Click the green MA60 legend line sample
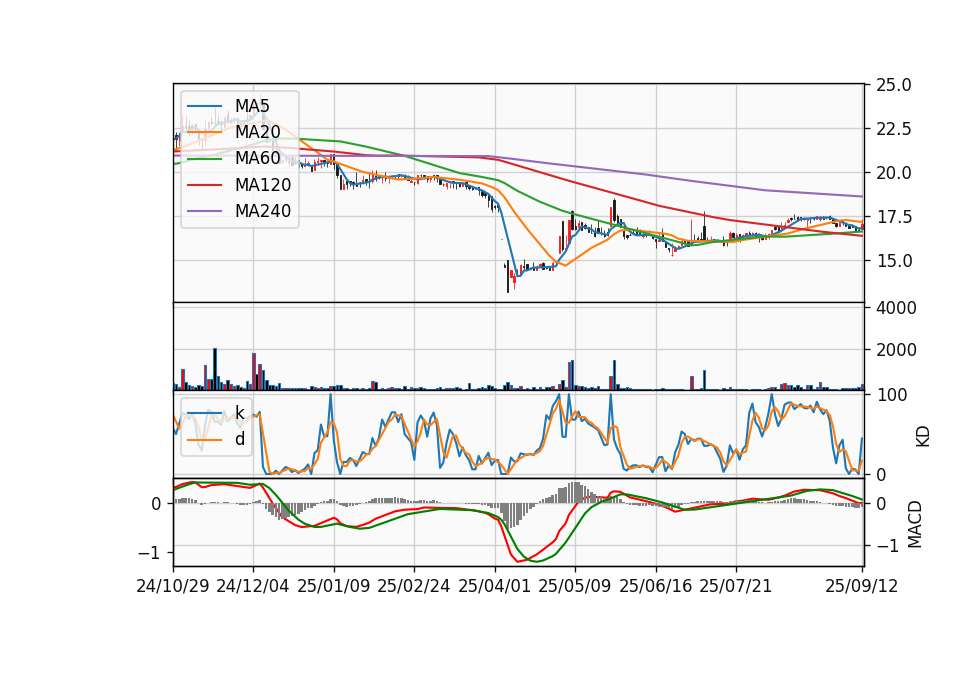The image size is (960, 690). (204, 159)
